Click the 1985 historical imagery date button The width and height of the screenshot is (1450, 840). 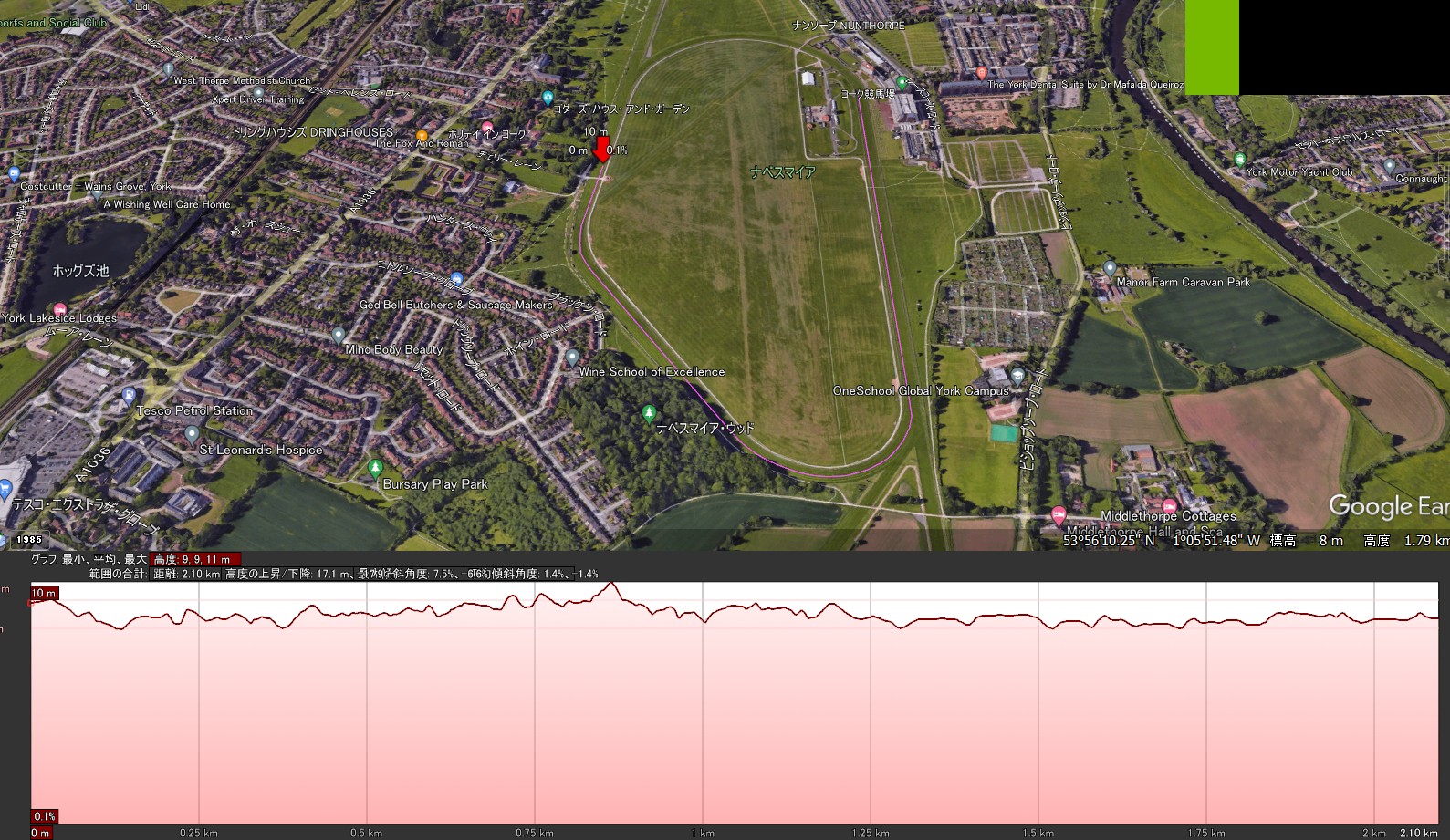(29, 540)
